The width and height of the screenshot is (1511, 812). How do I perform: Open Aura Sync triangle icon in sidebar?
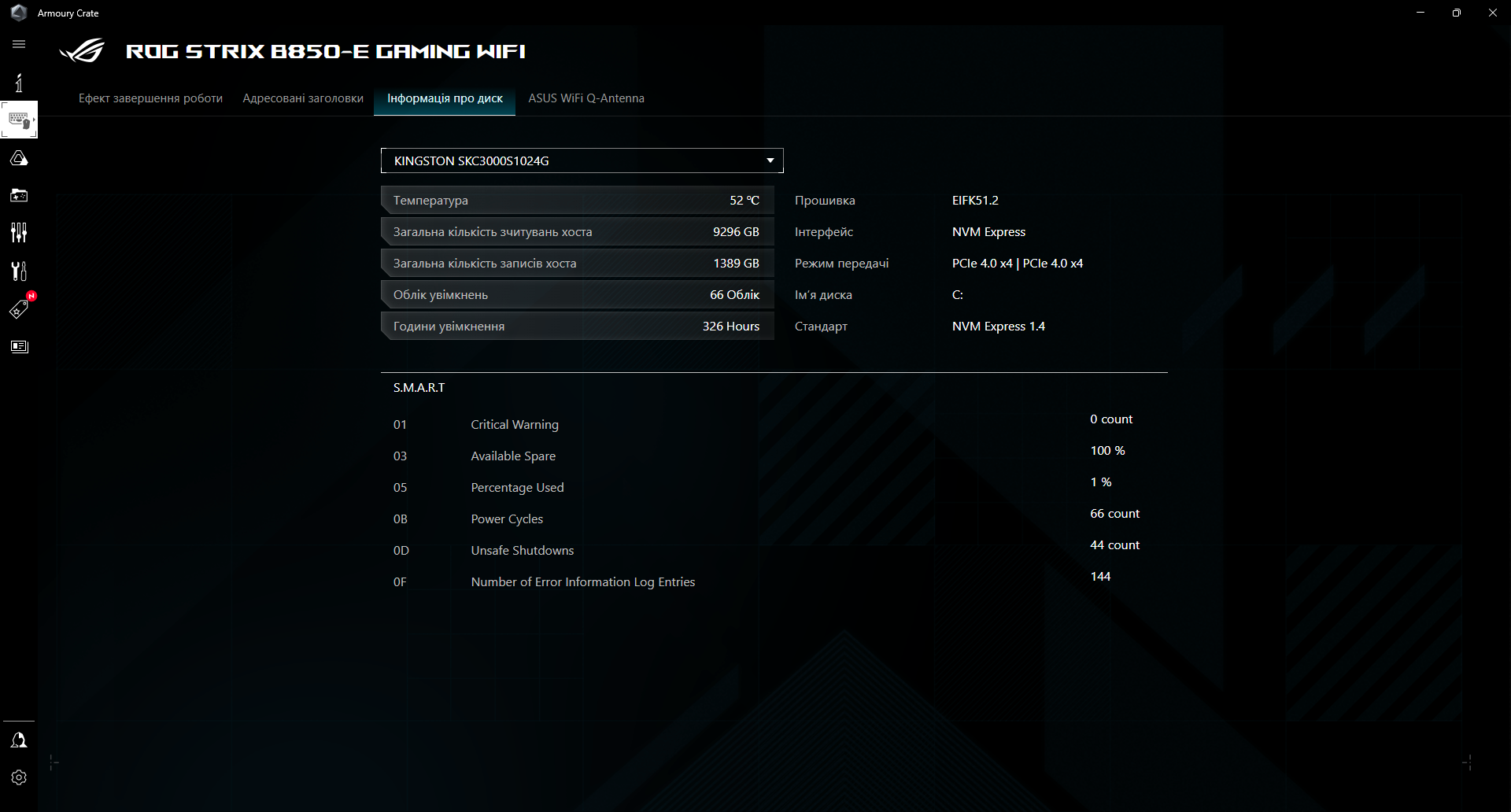coord(19,158)
